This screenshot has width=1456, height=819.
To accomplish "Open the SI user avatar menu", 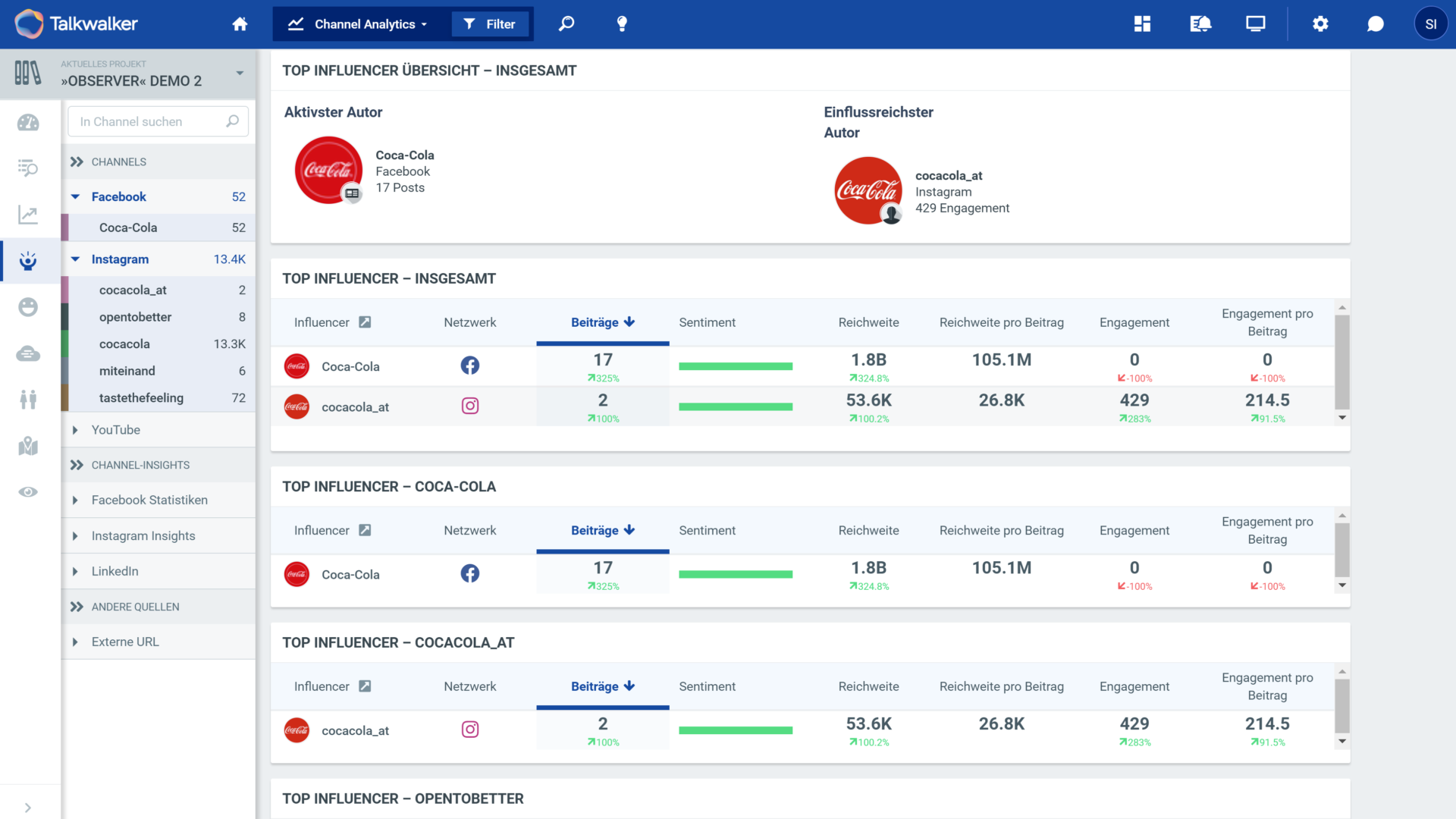I will [1431, 24].
